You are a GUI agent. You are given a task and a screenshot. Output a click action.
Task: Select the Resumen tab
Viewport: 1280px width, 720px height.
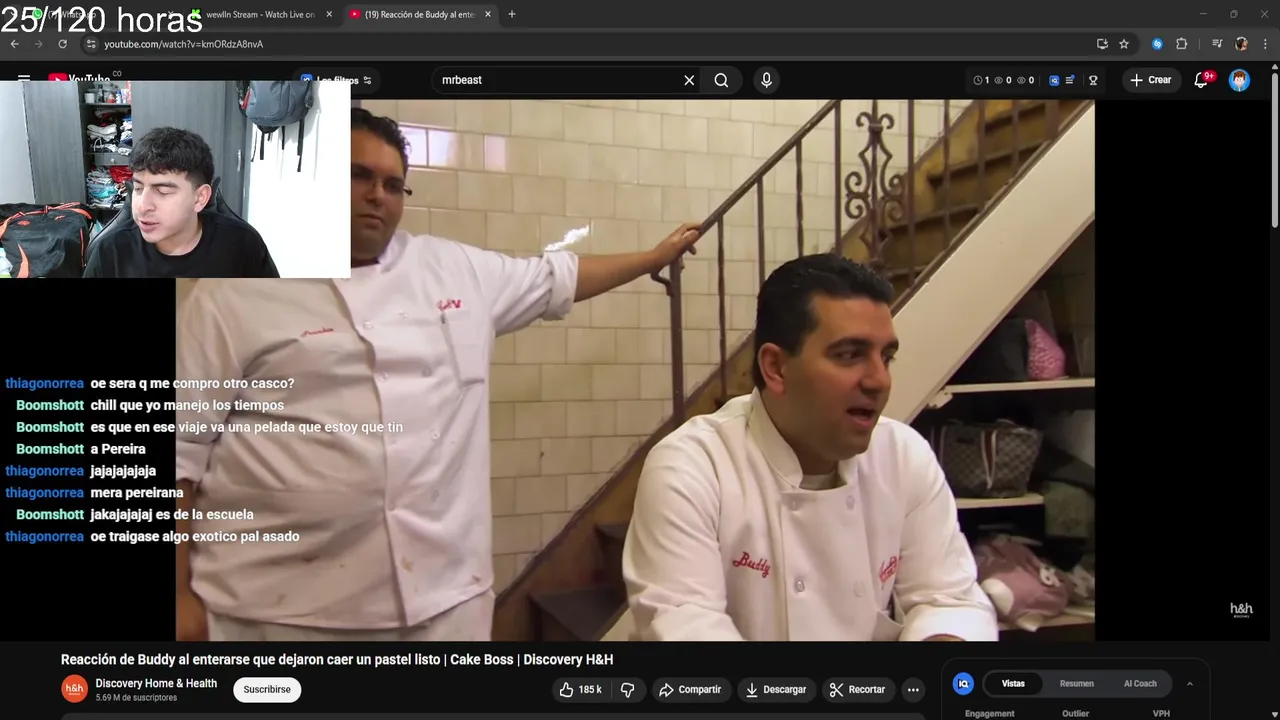[1077, 684]
